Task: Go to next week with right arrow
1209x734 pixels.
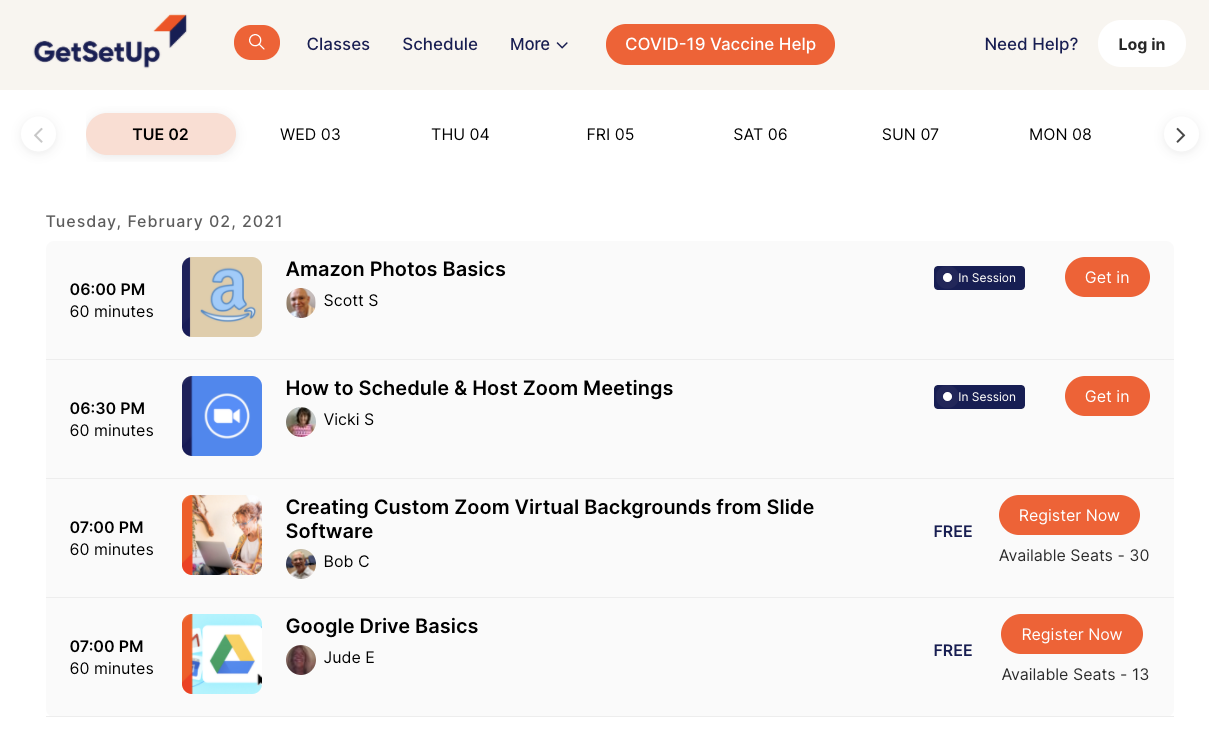Action: point(1181,135)
